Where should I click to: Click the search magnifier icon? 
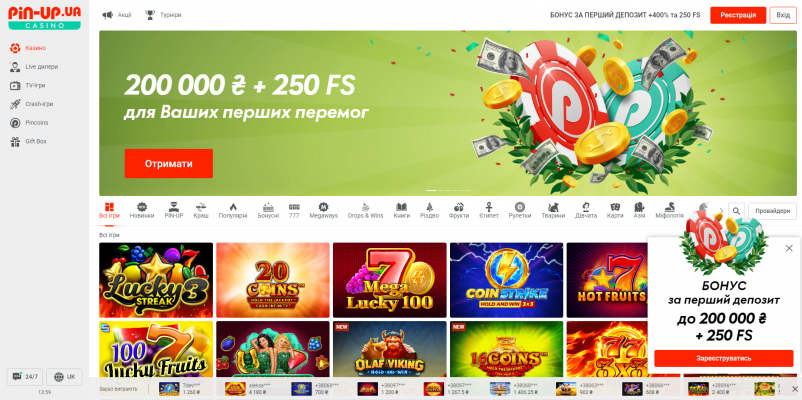(x=736, y=211)
